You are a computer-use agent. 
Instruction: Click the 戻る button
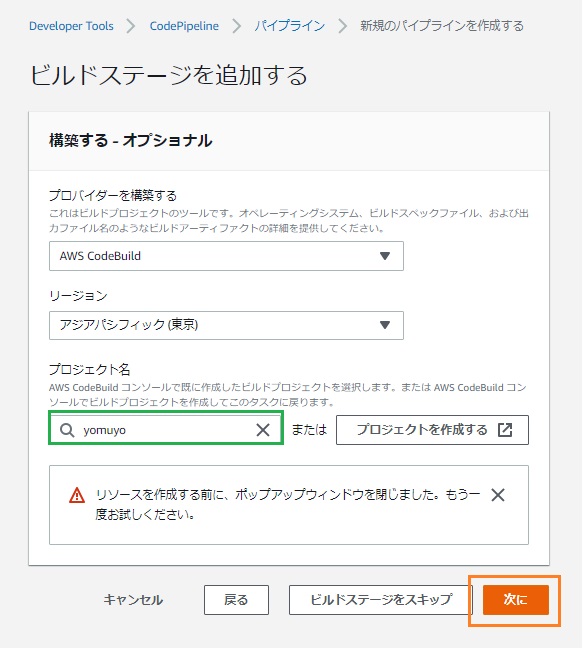click(236, 600)
